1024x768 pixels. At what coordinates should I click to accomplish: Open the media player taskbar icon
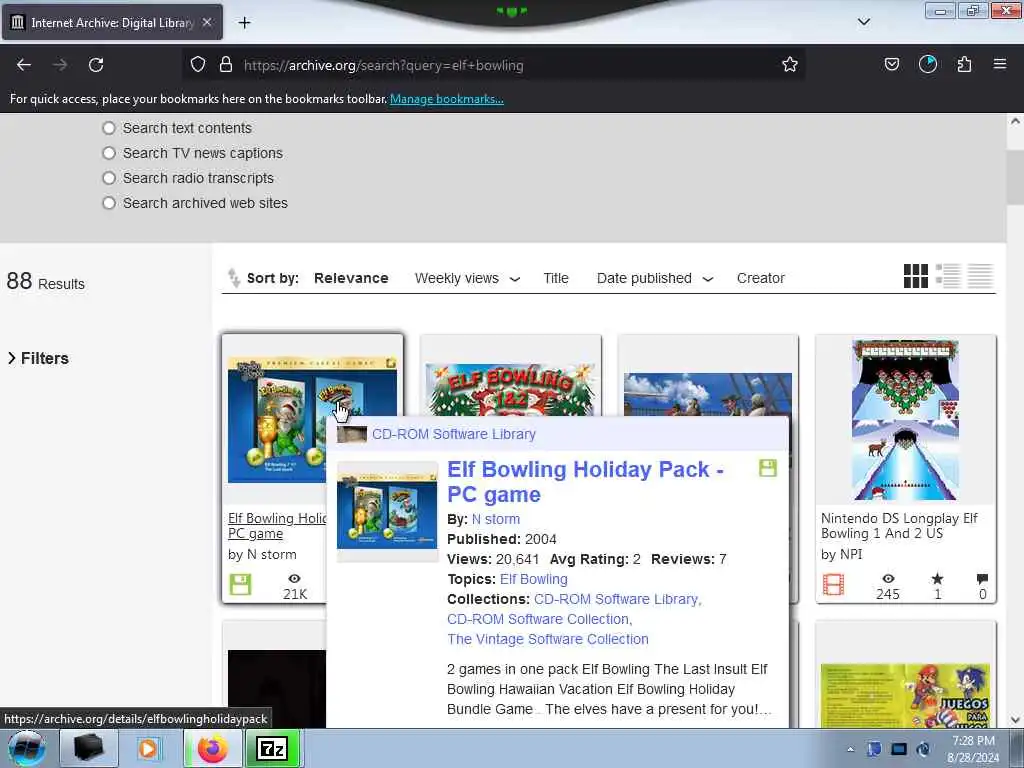pyautogui.click(x=148, y=749)
